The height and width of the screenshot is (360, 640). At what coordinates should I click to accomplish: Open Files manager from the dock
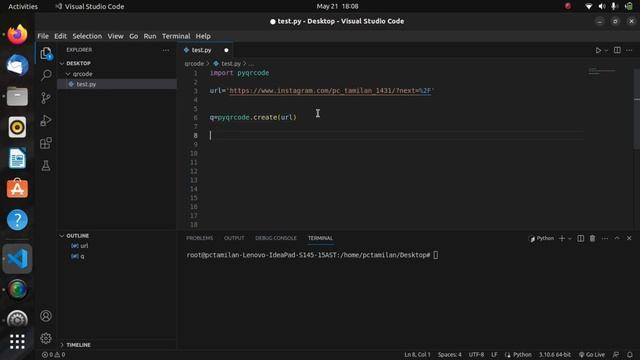tap(17, 96)
